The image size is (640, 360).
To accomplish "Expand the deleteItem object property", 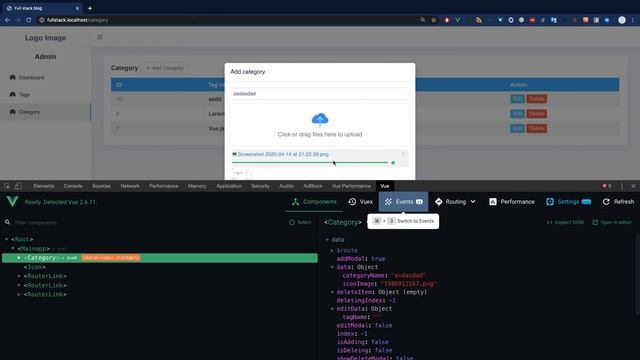I will (332, 292).
